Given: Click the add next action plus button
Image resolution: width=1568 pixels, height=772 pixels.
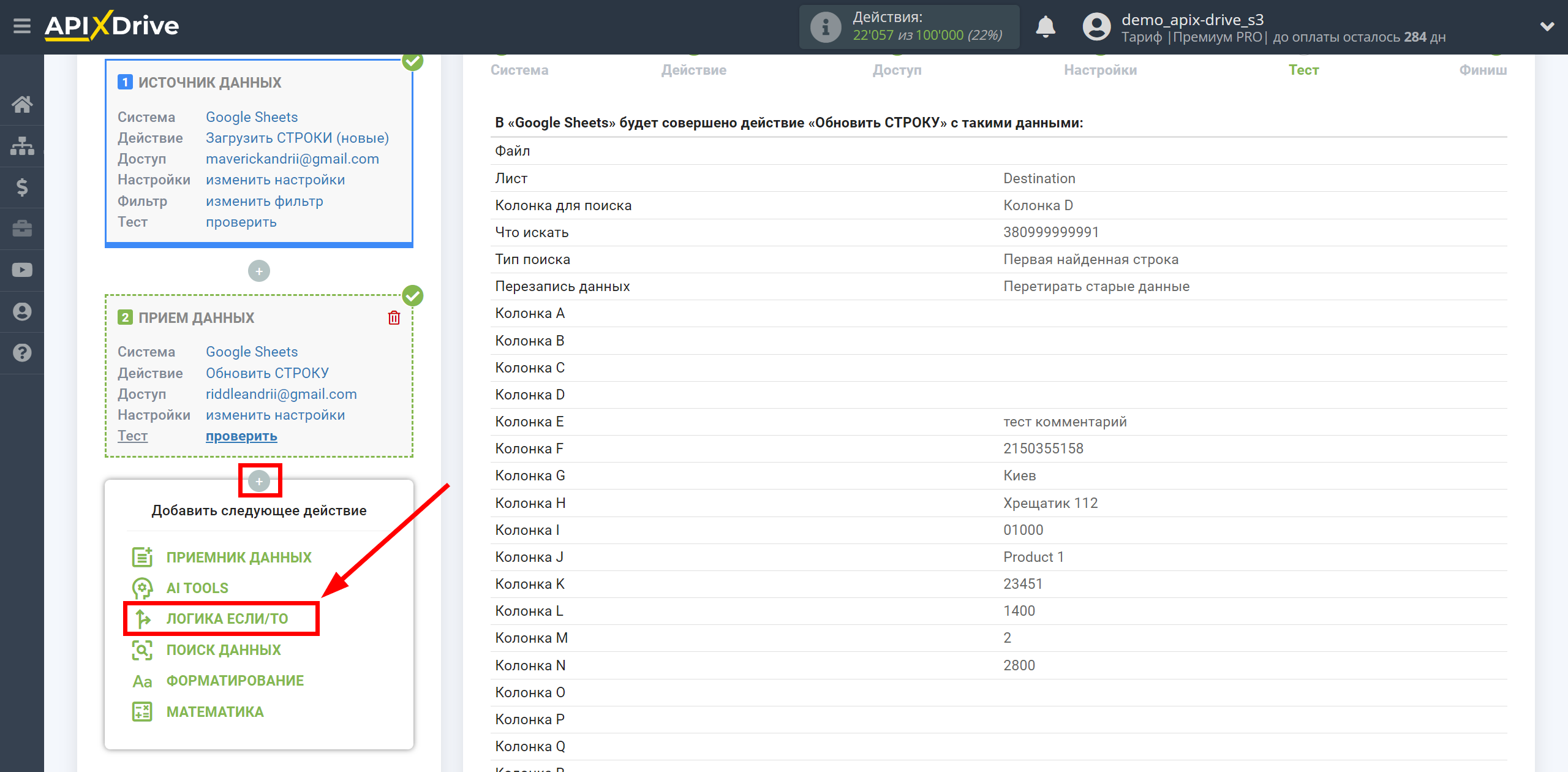Looking at the screenshot, I should pyautogui.click(x=259, y=481).
